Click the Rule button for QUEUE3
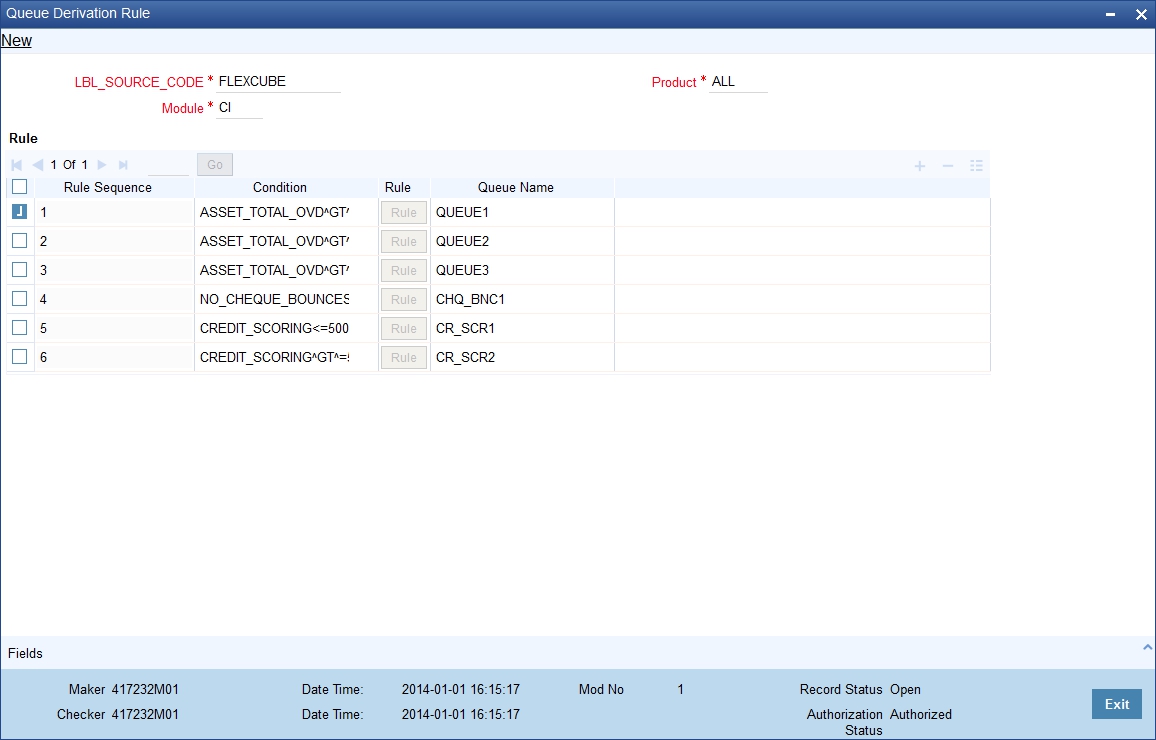1156x740 pixels. (404, 270)
